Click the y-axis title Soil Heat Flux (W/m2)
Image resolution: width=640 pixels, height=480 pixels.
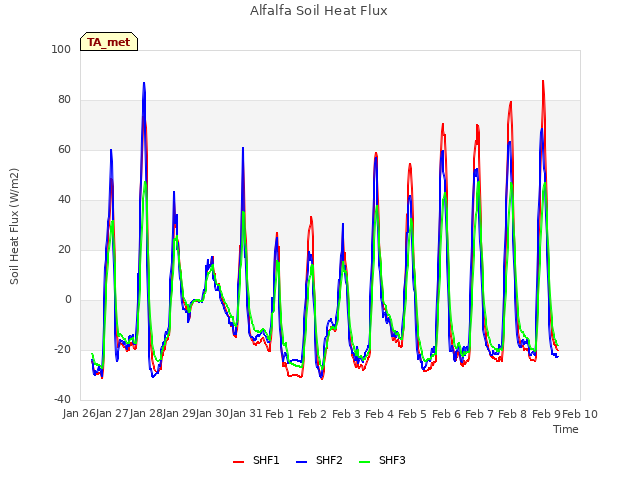14,226
